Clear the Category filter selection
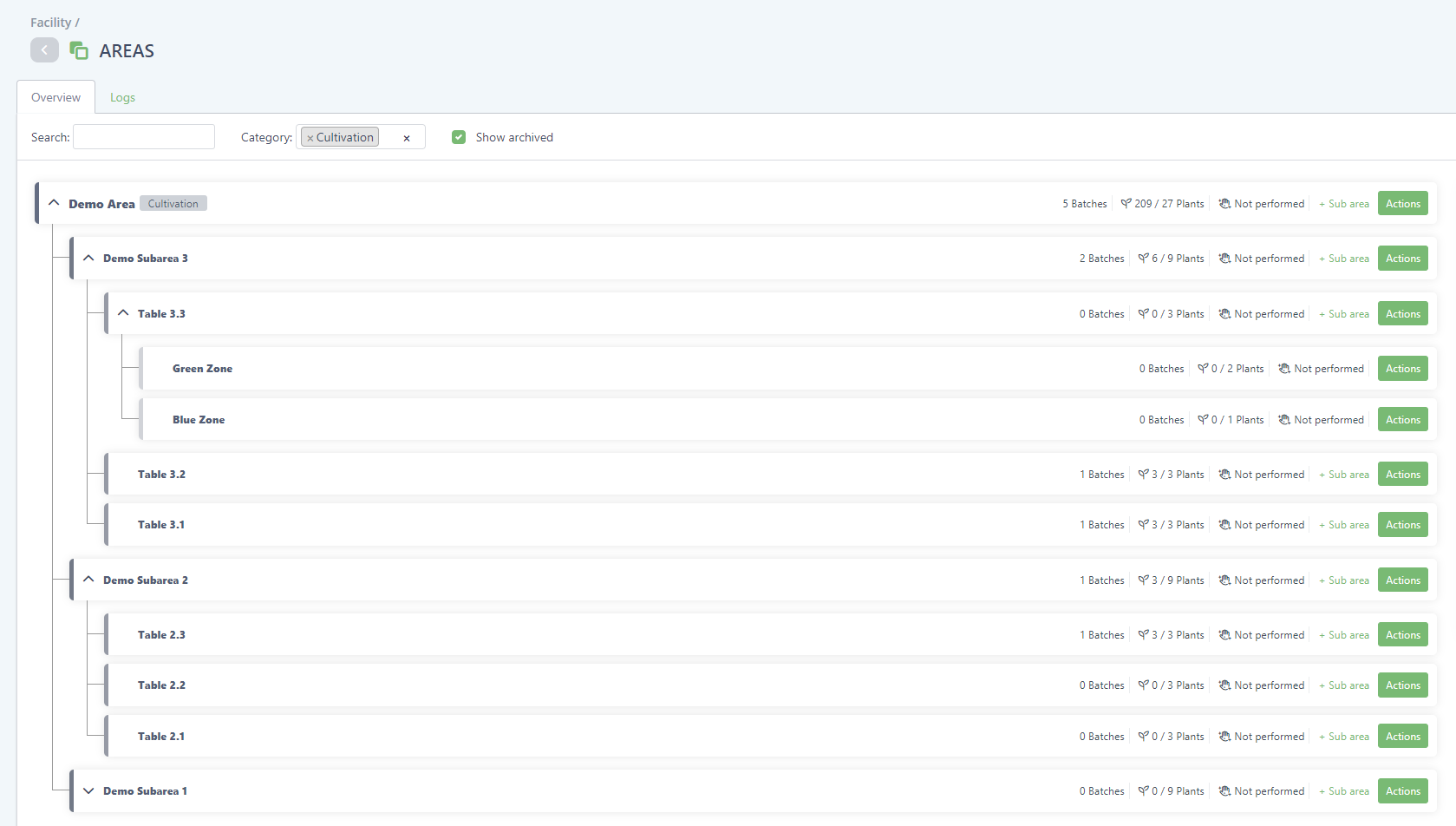Viewport: 1456px width, 826px height. coord(407,138)
